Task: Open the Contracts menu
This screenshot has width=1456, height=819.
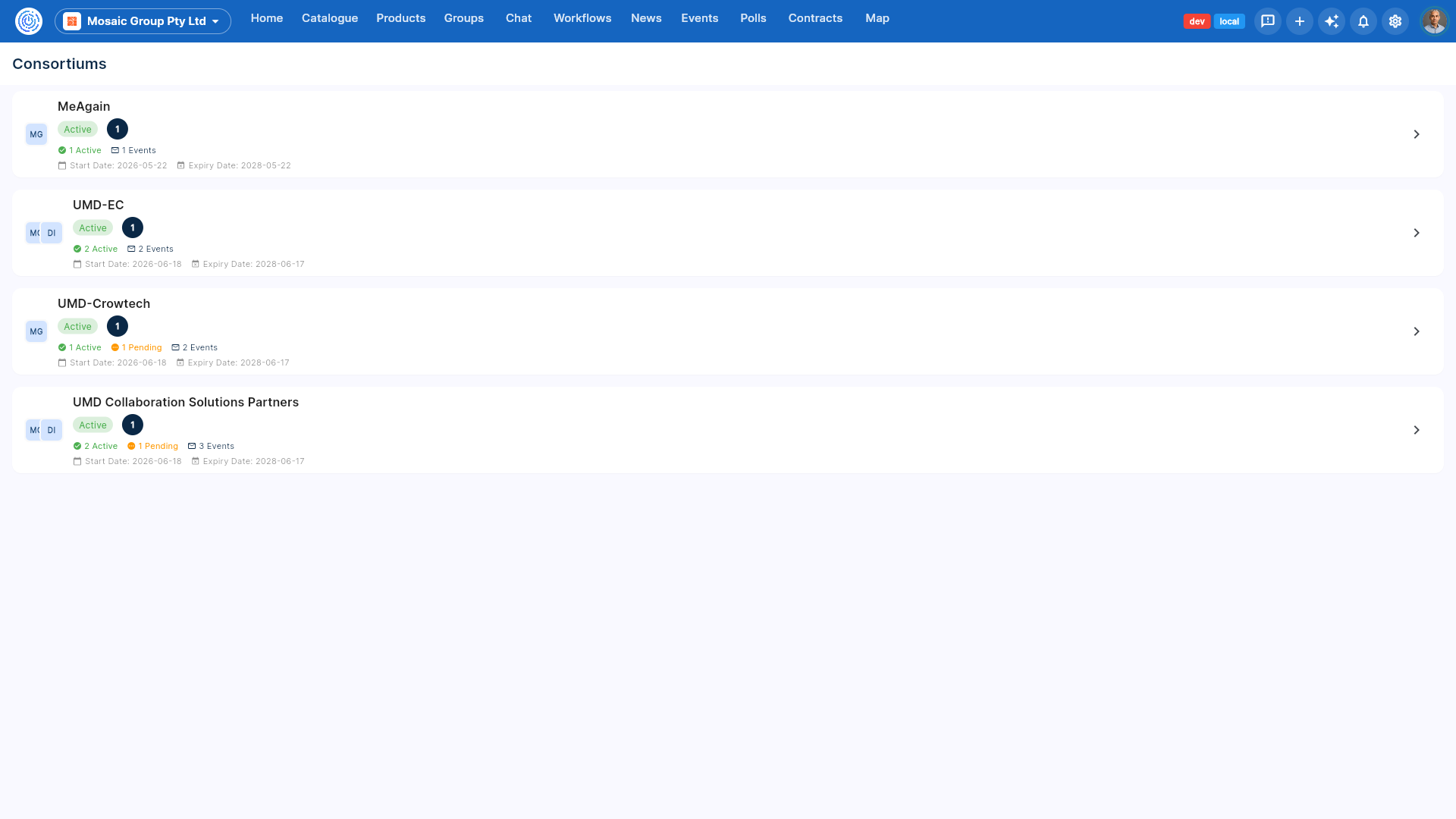Action: 815,18
